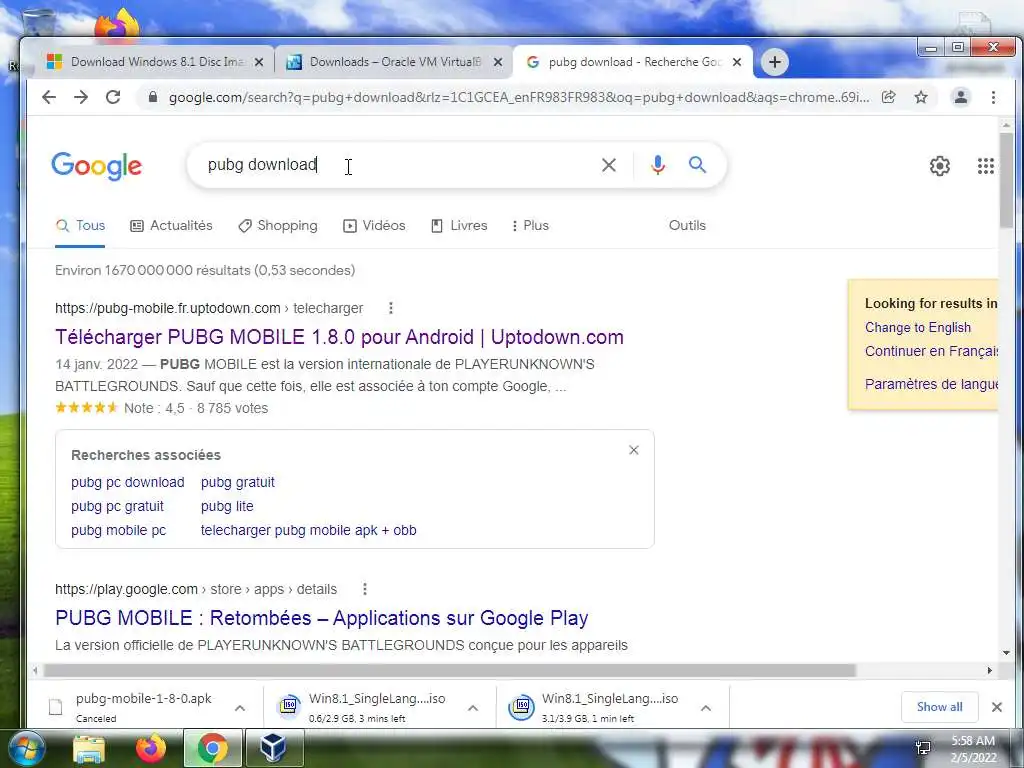The image size is (1024, 768).
Task: Launch Firefox from the taskbar
Action: point(151,748)
